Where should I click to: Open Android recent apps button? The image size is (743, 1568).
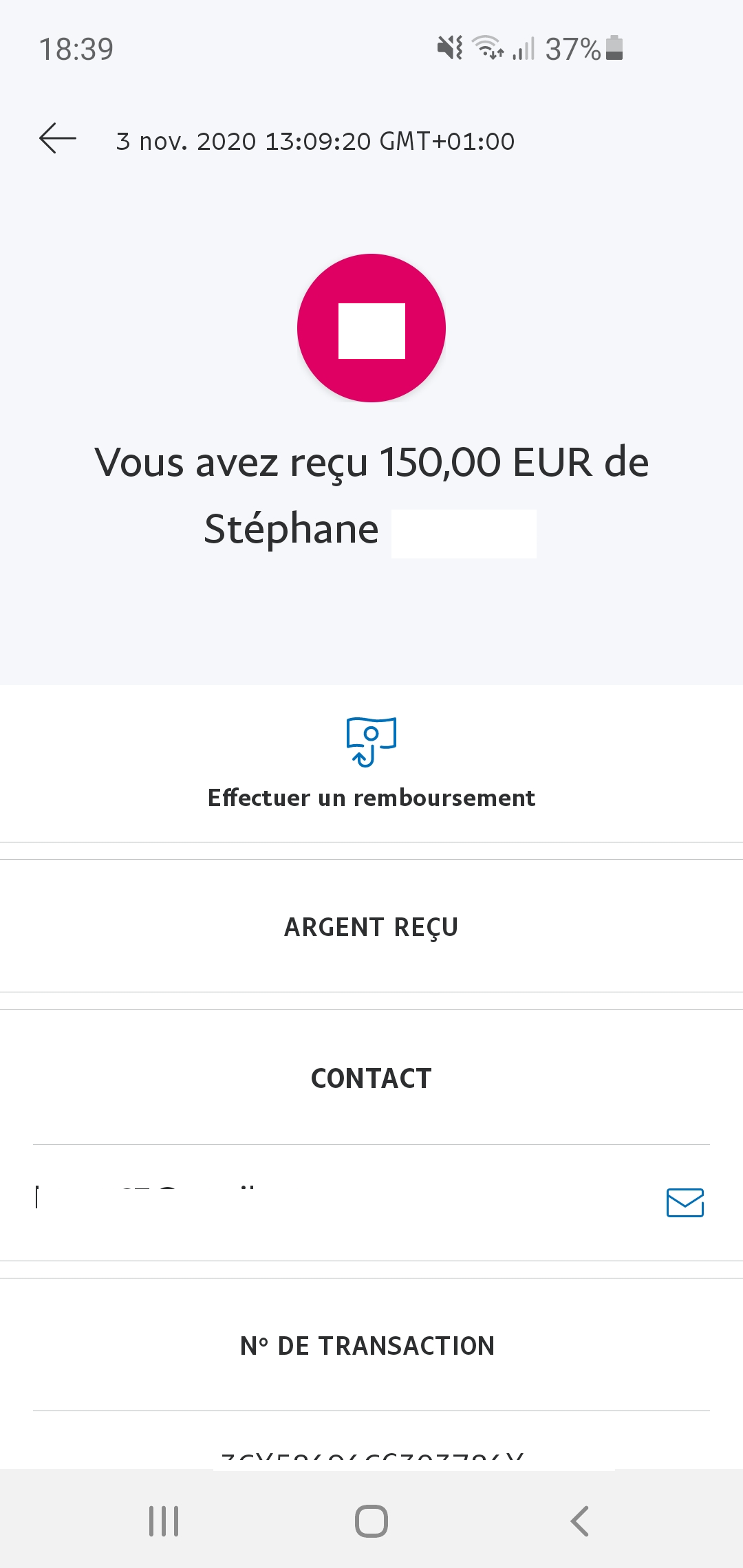(x=164, y=1521)
